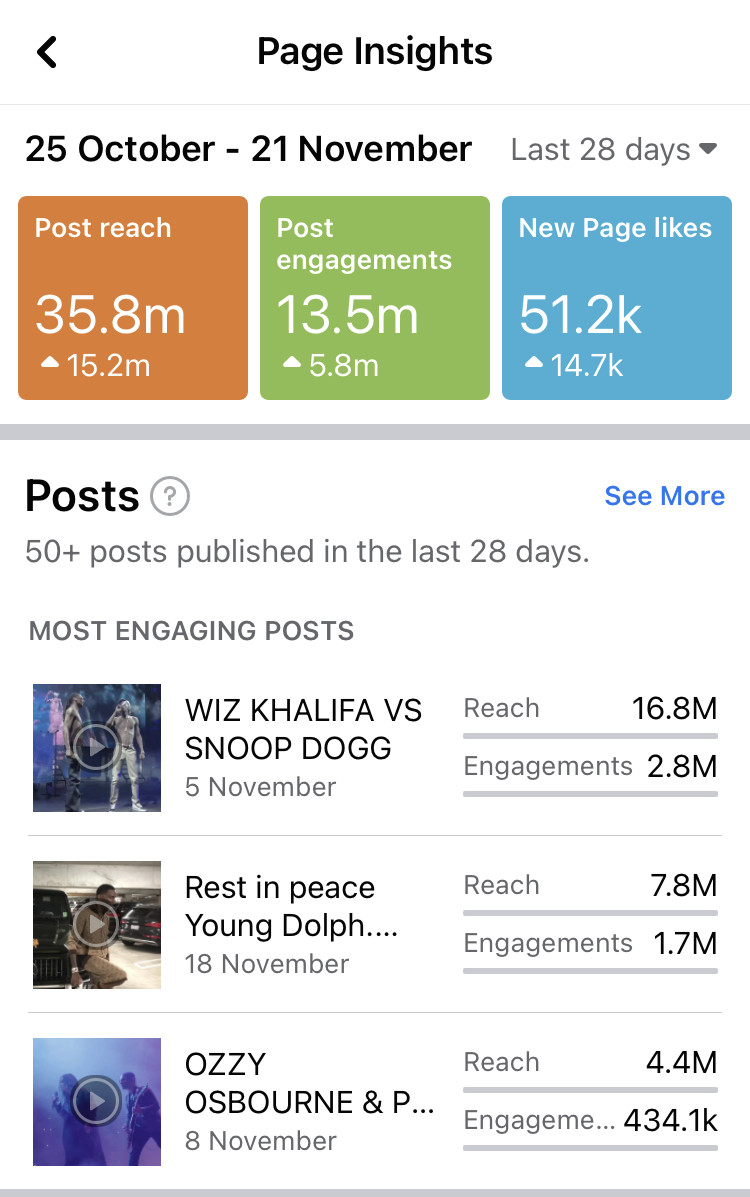The height and width of the screenshot is (1197, 750).
Task: Click the 434.1k engagements value
Action: click(x=670, y=1120)
